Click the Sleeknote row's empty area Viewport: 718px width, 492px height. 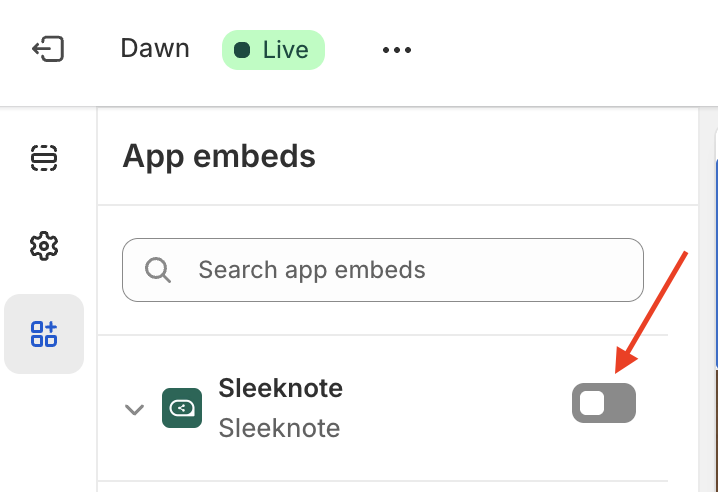click(x=456, y=408)
